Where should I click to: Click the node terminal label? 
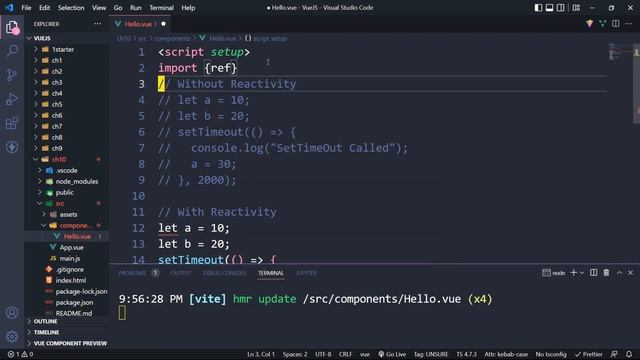tap(554, 273)
